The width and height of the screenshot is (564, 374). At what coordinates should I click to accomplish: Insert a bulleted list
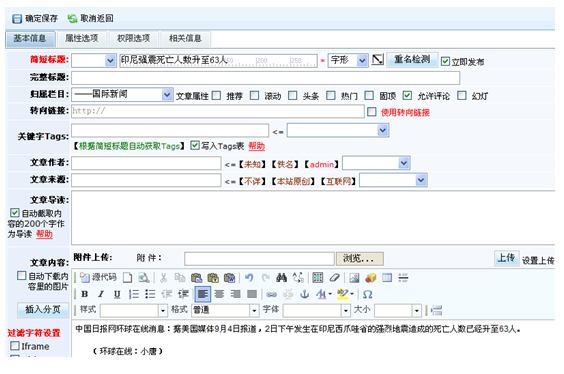pos(150,294)
